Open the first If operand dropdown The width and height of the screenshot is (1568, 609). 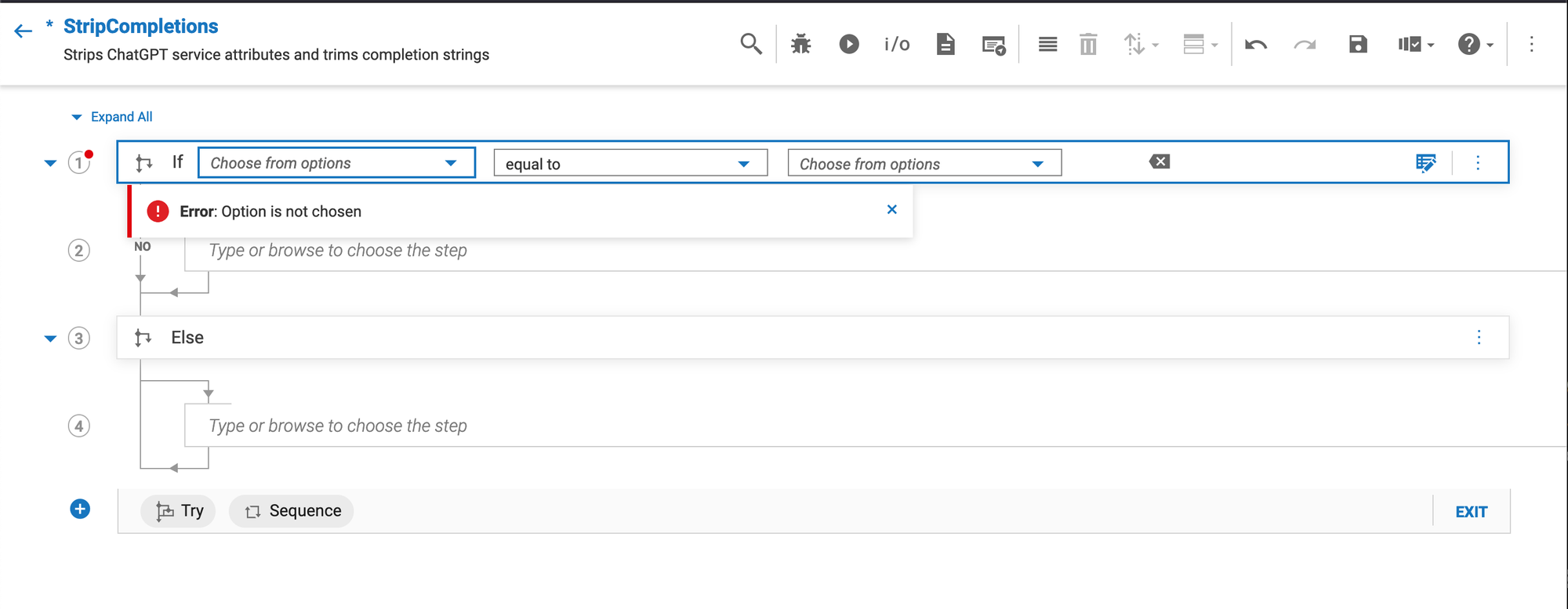click(336, 163)
